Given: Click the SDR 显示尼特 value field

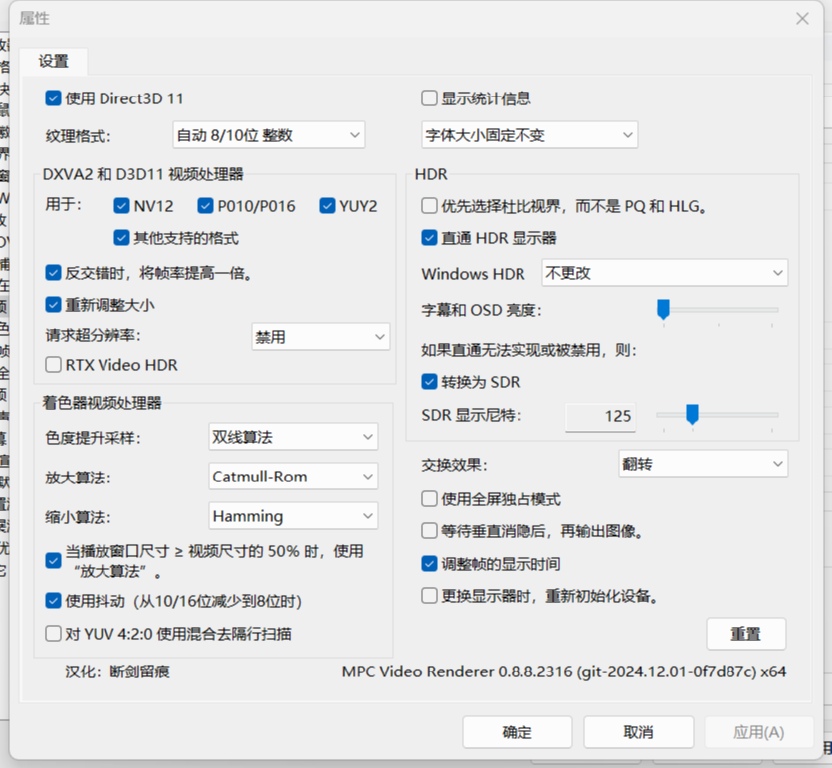Looking at the screenshot, I should tap(602, 416).
